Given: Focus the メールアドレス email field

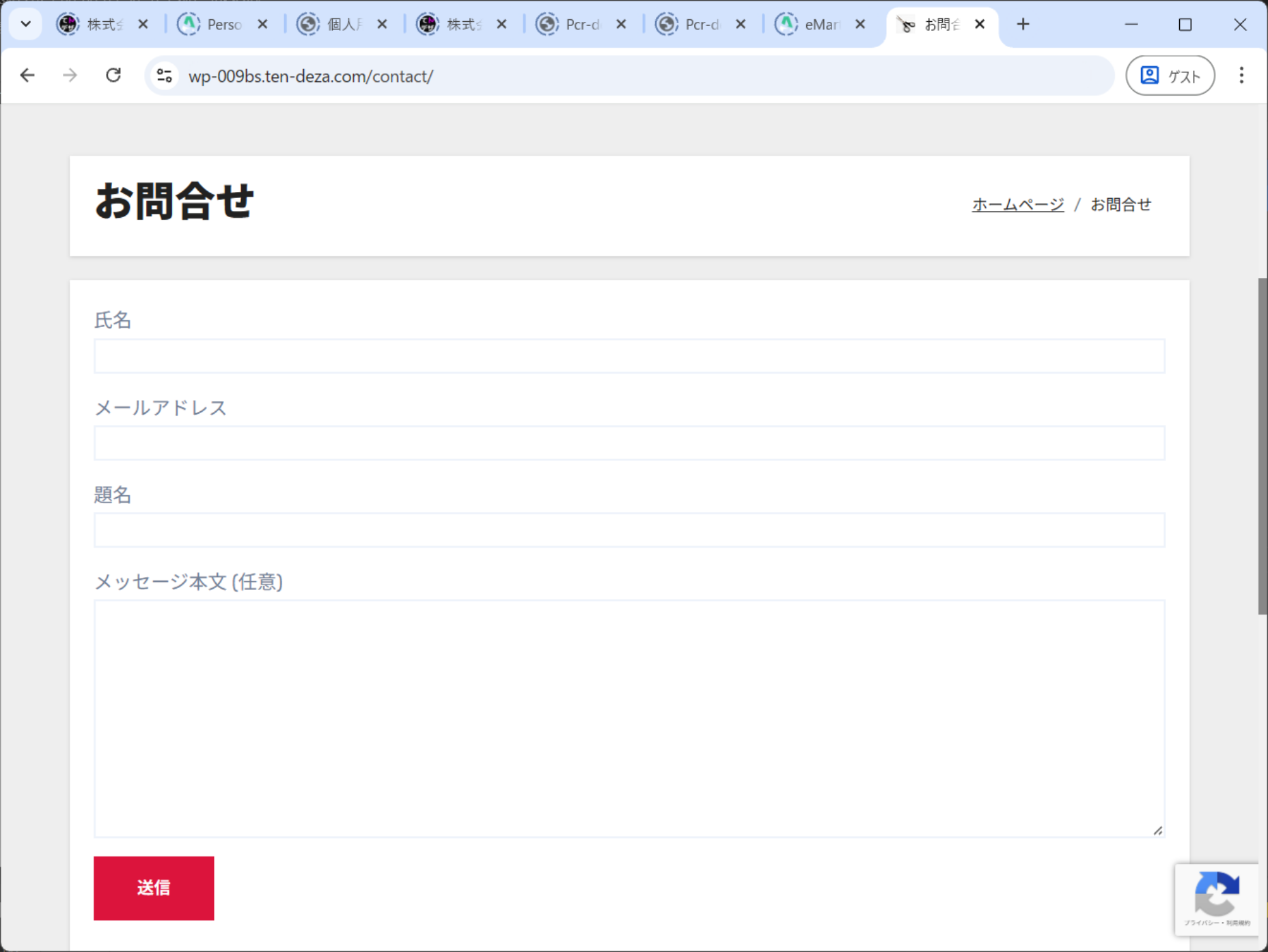Looking at the screenshot, I should (629, 443).
